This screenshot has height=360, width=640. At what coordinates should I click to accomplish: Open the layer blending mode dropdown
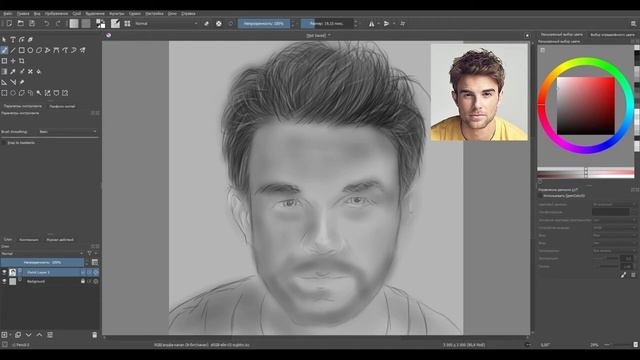click(x=42, y=253)
